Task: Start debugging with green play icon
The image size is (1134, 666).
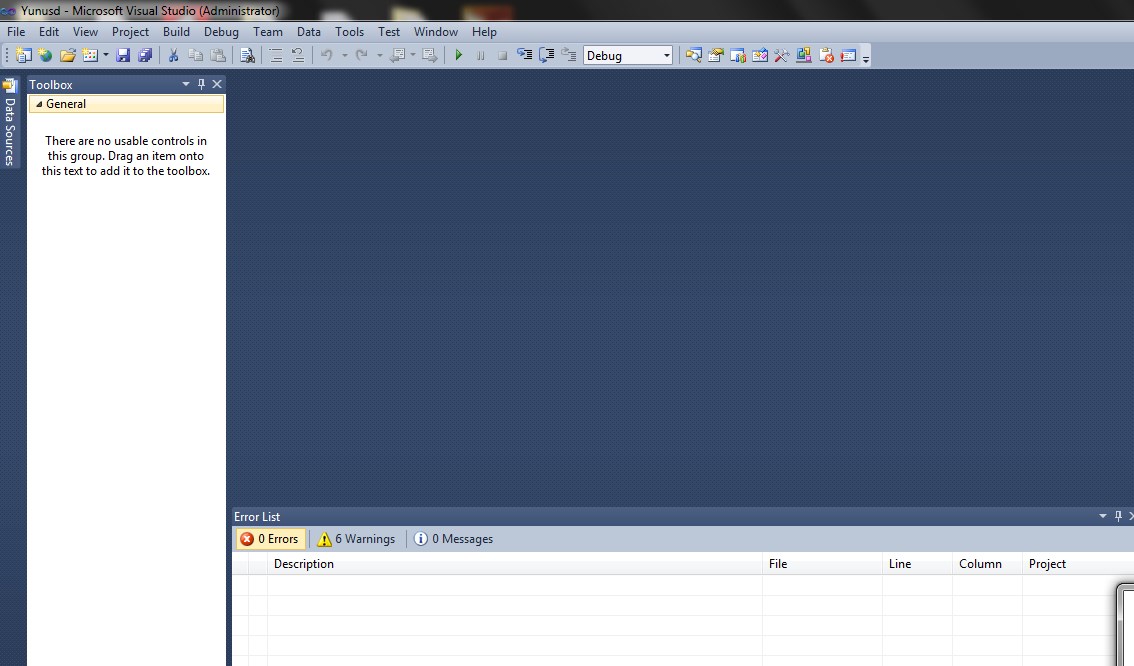Action: (459, 56)
